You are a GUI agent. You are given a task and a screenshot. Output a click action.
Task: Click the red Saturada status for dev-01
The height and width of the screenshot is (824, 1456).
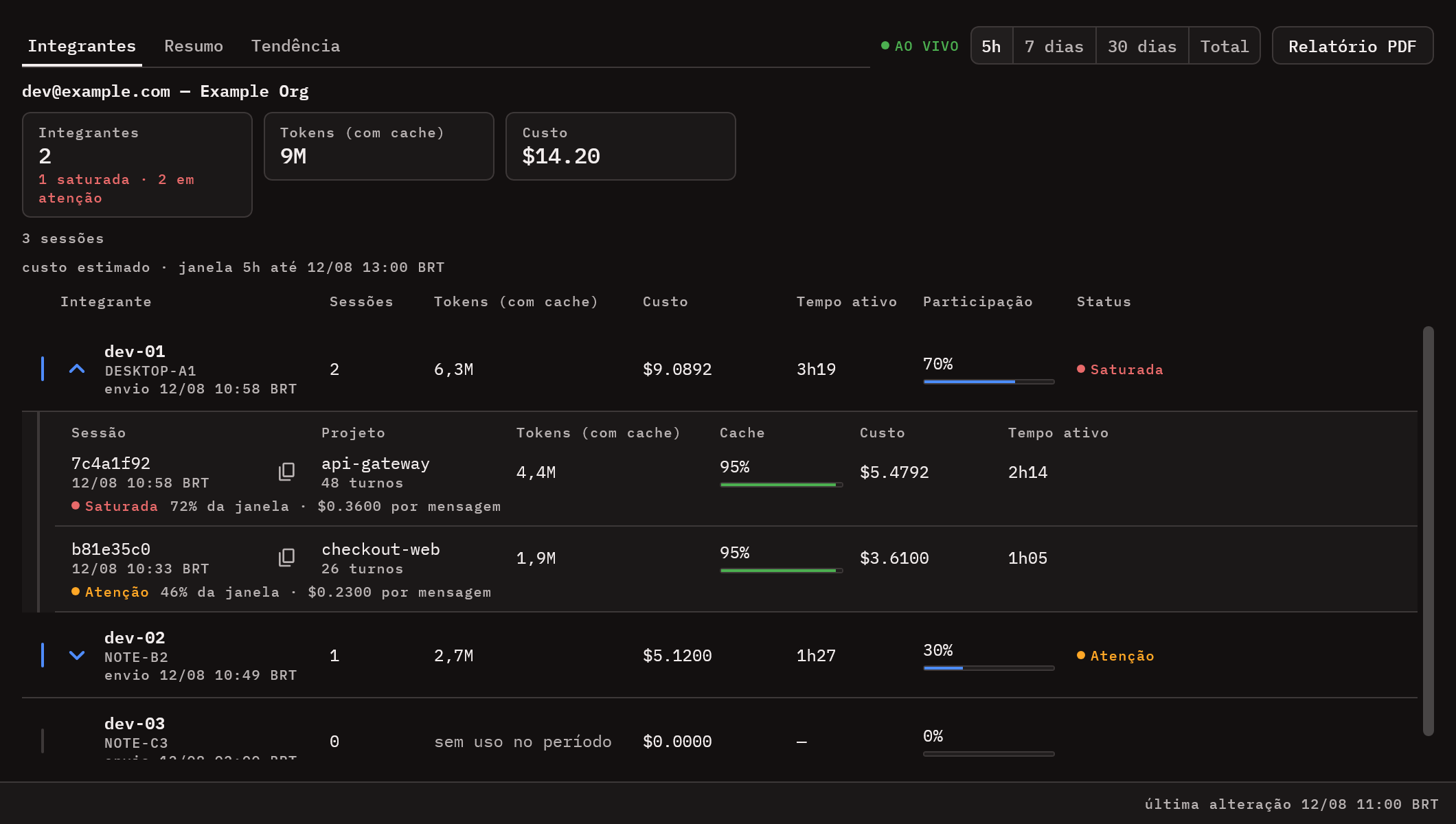click(x=1120, y=369)
